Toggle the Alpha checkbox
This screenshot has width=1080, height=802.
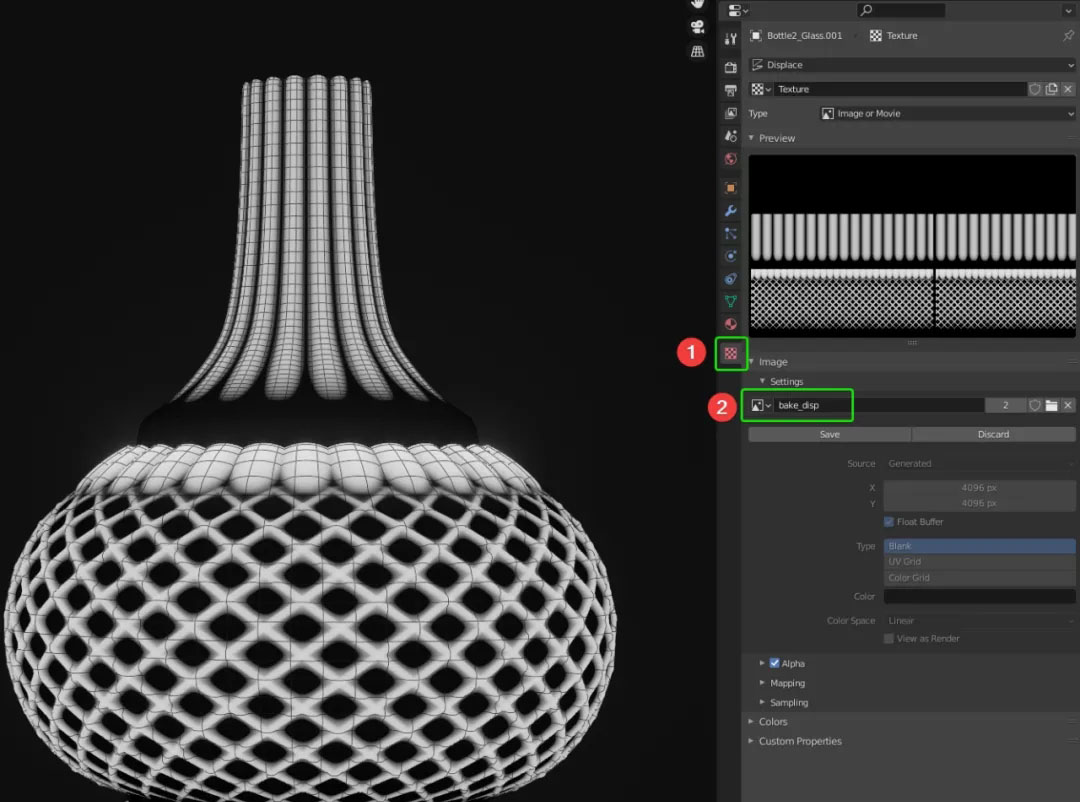pos(774,664)
